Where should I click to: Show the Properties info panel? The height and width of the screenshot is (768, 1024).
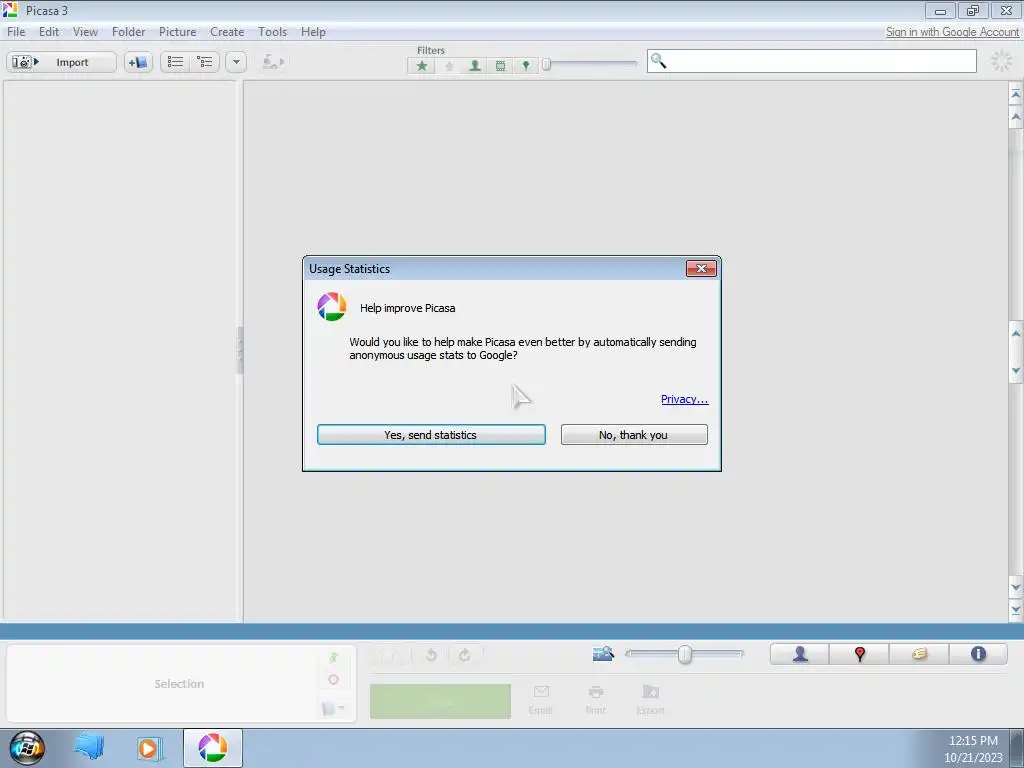[978, 654]
